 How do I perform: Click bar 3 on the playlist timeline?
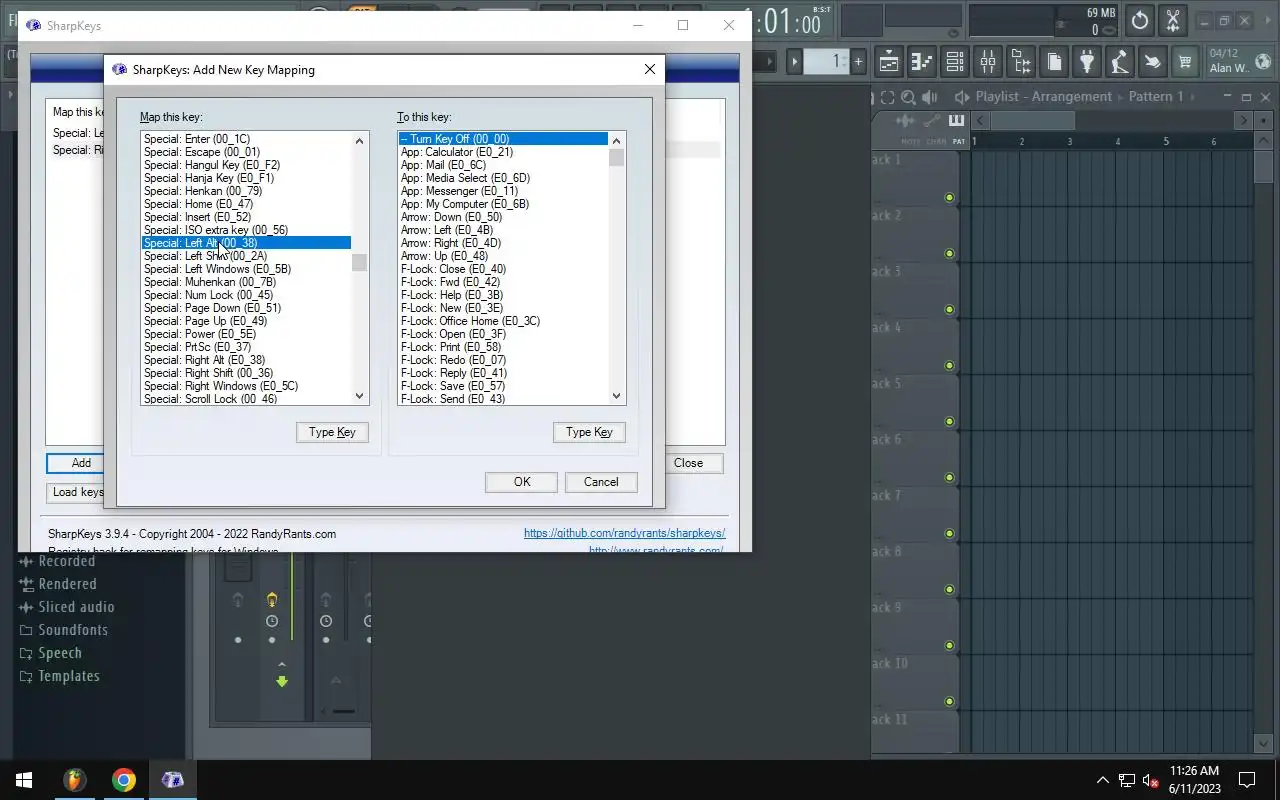tap(1069, 142)
